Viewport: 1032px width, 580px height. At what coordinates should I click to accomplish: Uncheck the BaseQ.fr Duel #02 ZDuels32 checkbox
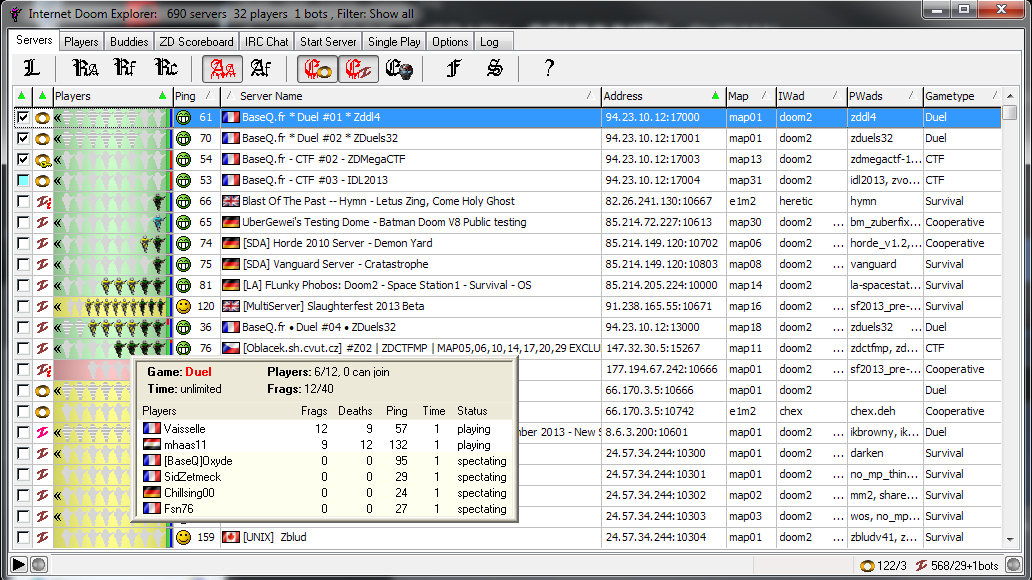tap(23, 138)
